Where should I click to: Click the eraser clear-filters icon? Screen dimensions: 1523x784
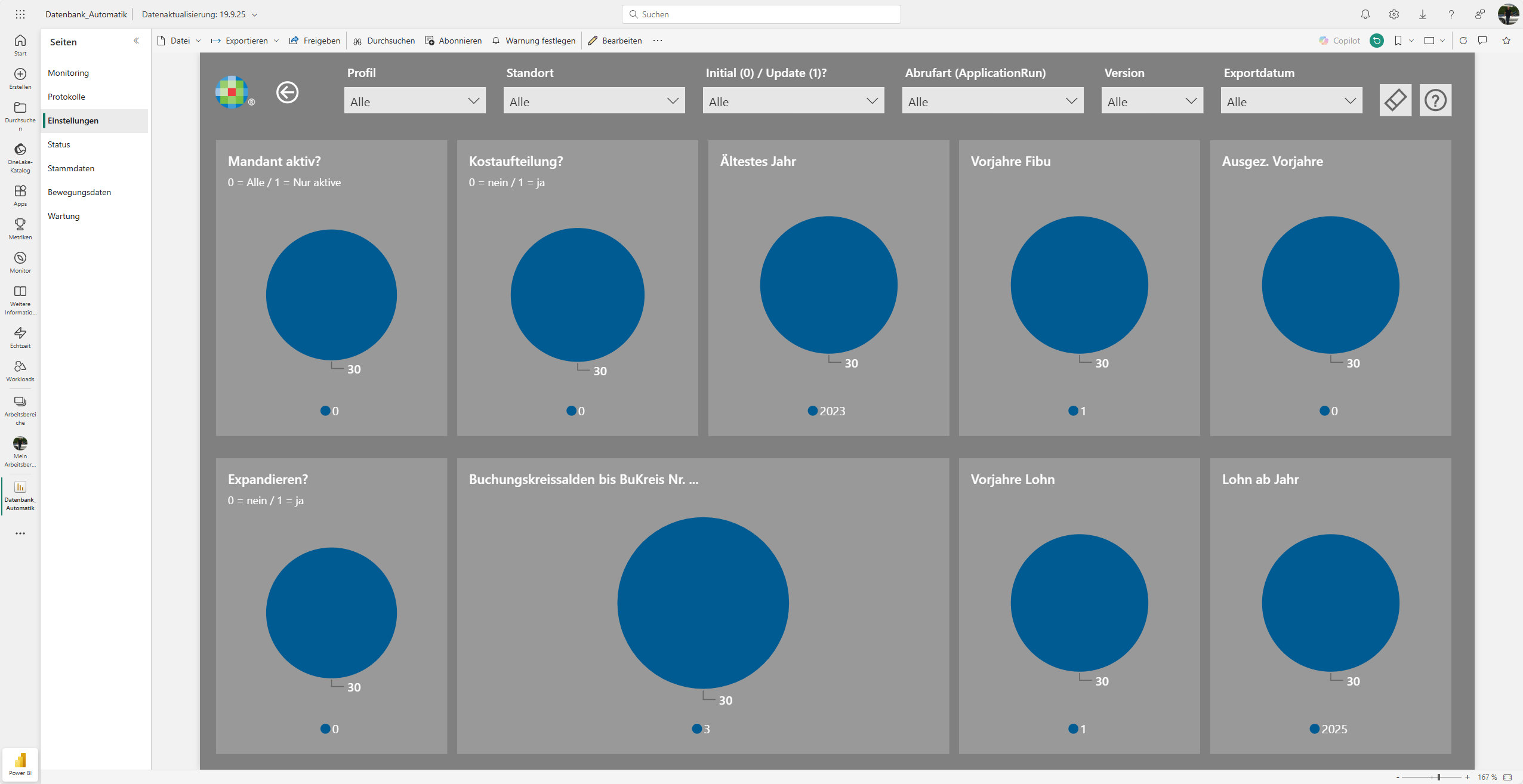[1395, 100]
